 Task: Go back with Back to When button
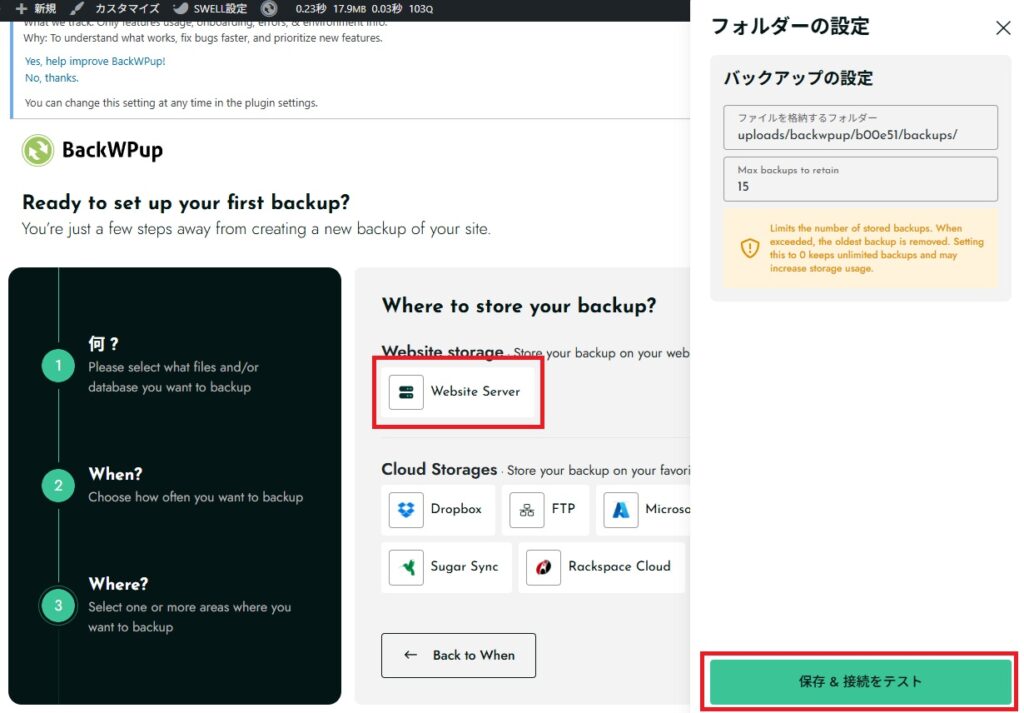tap(458, 655)
